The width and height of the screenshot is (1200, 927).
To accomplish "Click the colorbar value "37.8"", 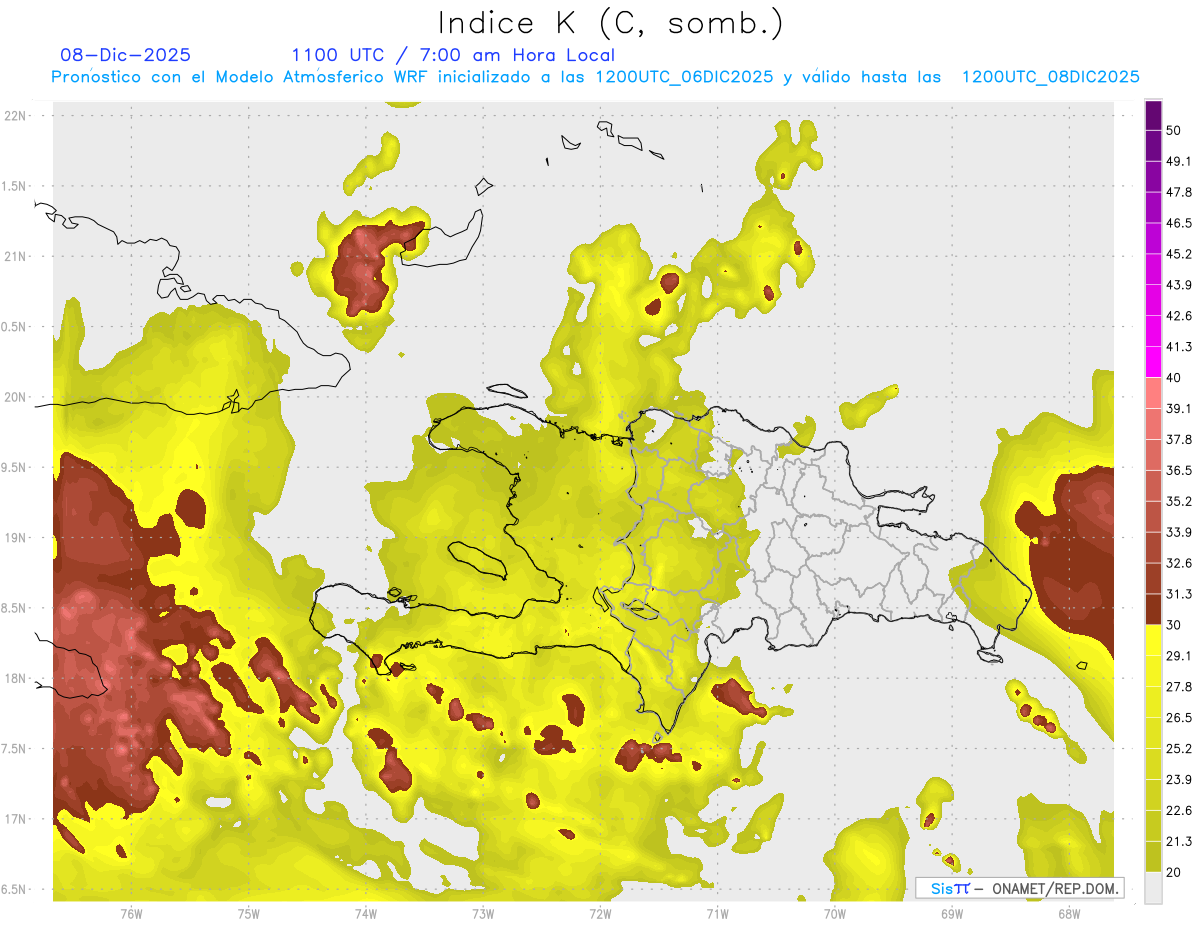I will (1179, 439).
